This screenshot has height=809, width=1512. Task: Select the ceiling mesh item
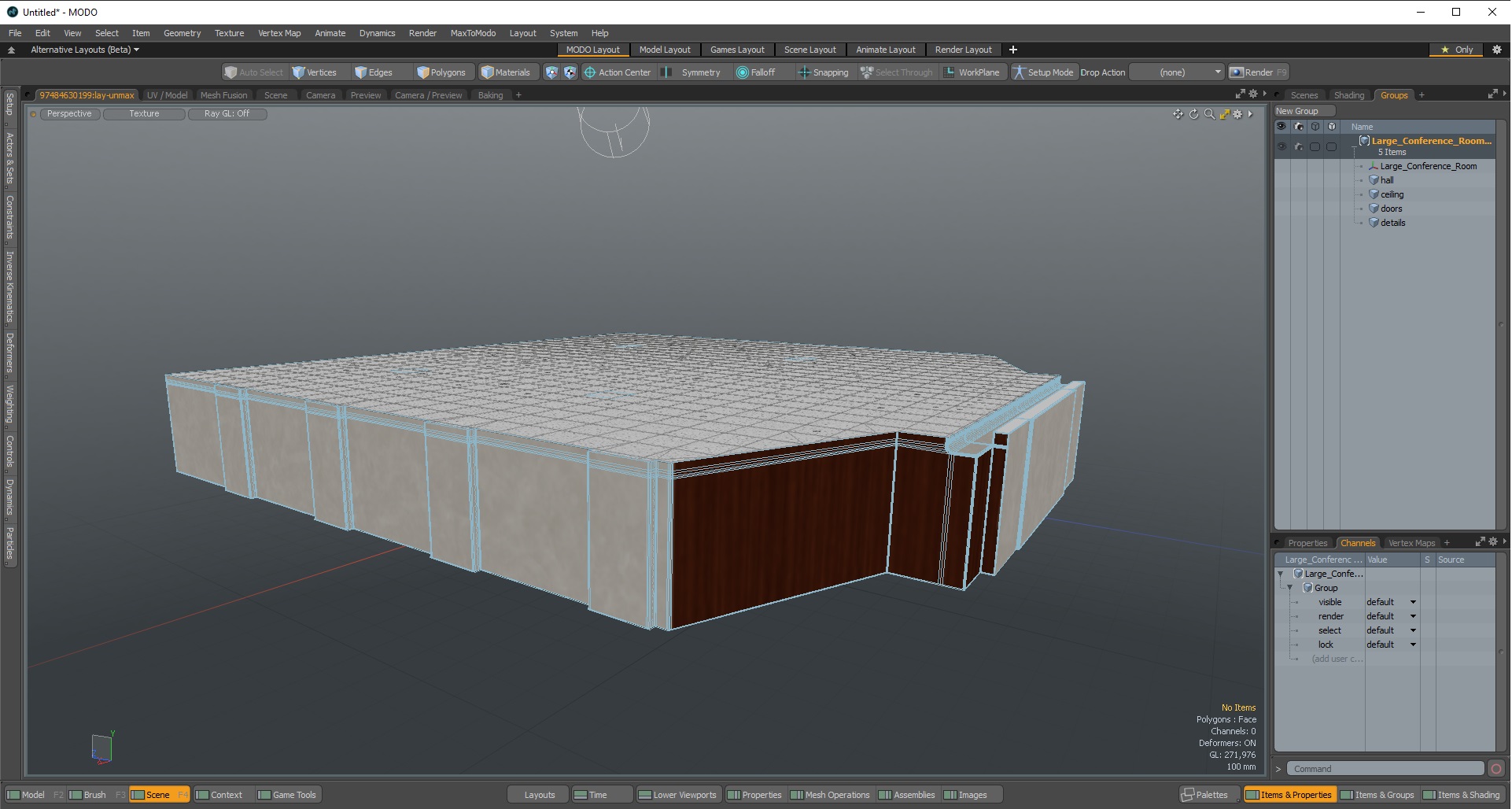pyautogui.click(x=1391, y=194)
